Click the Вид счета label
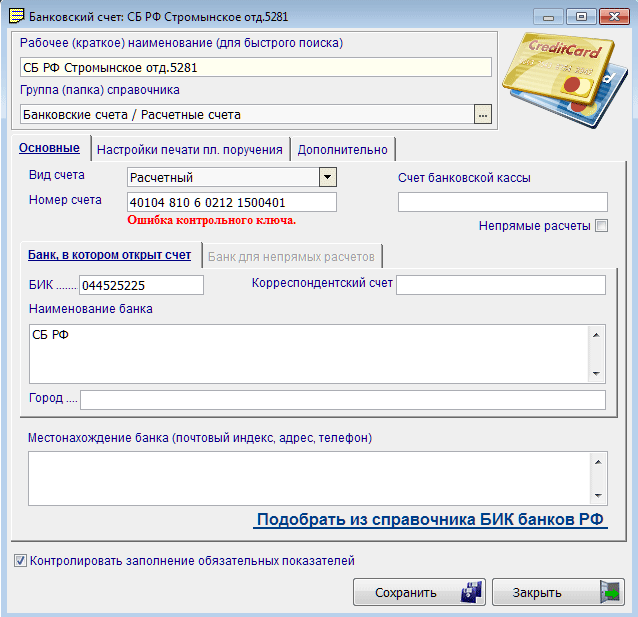The height and width of the screenshot is (617, 638). coord(57,175)
